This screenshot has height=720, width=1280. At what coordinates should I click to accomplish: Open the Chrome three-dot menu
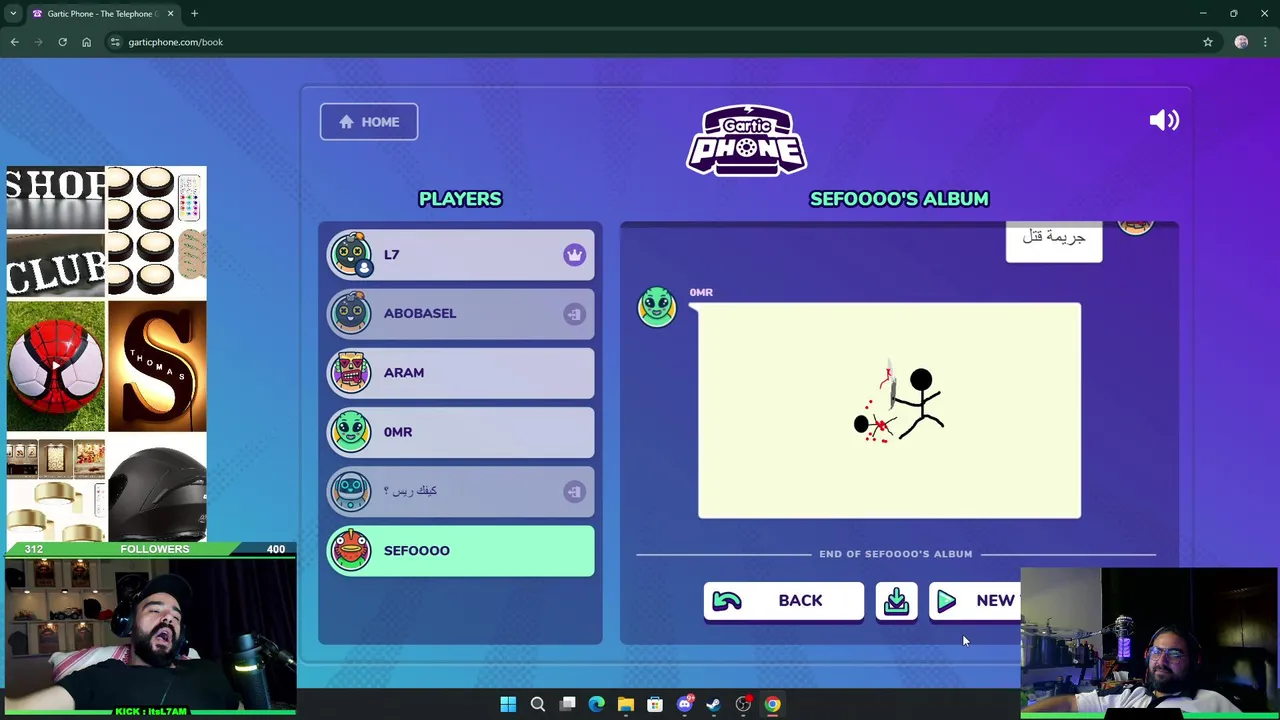[1265, 42]
